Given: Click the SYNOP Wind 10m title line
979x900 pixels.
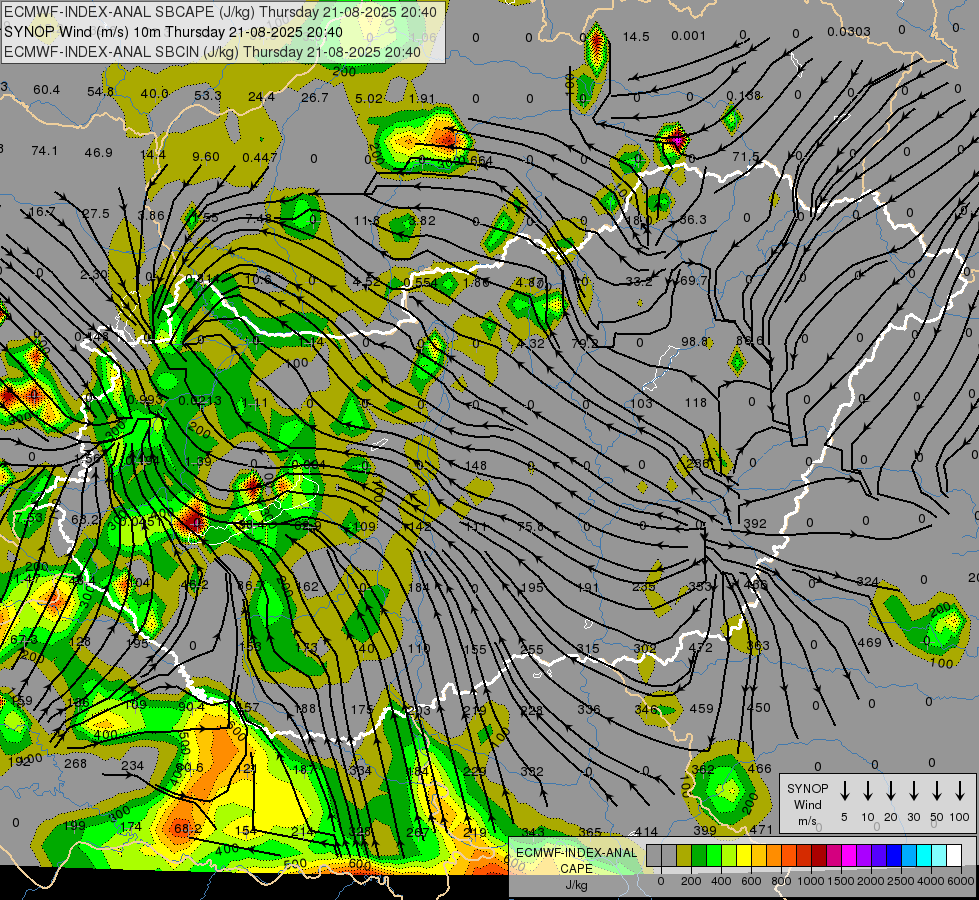Looking at the screenshot, I should (x=173, y=32).
